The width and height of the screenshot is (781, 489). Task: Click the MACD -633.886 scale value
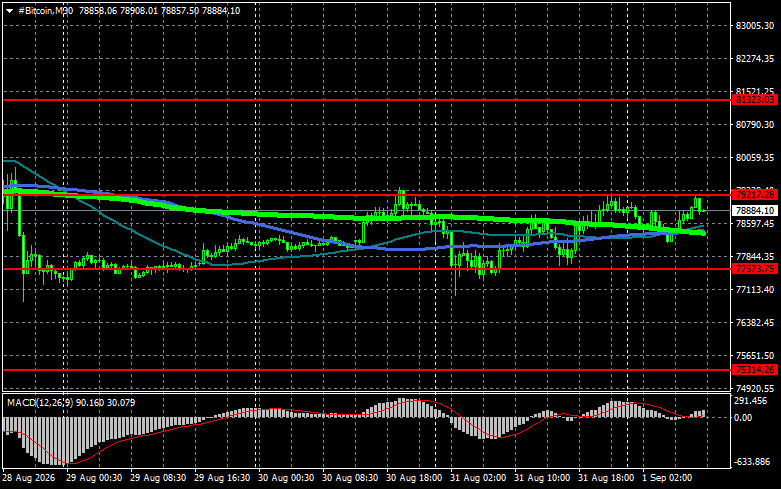752,462
